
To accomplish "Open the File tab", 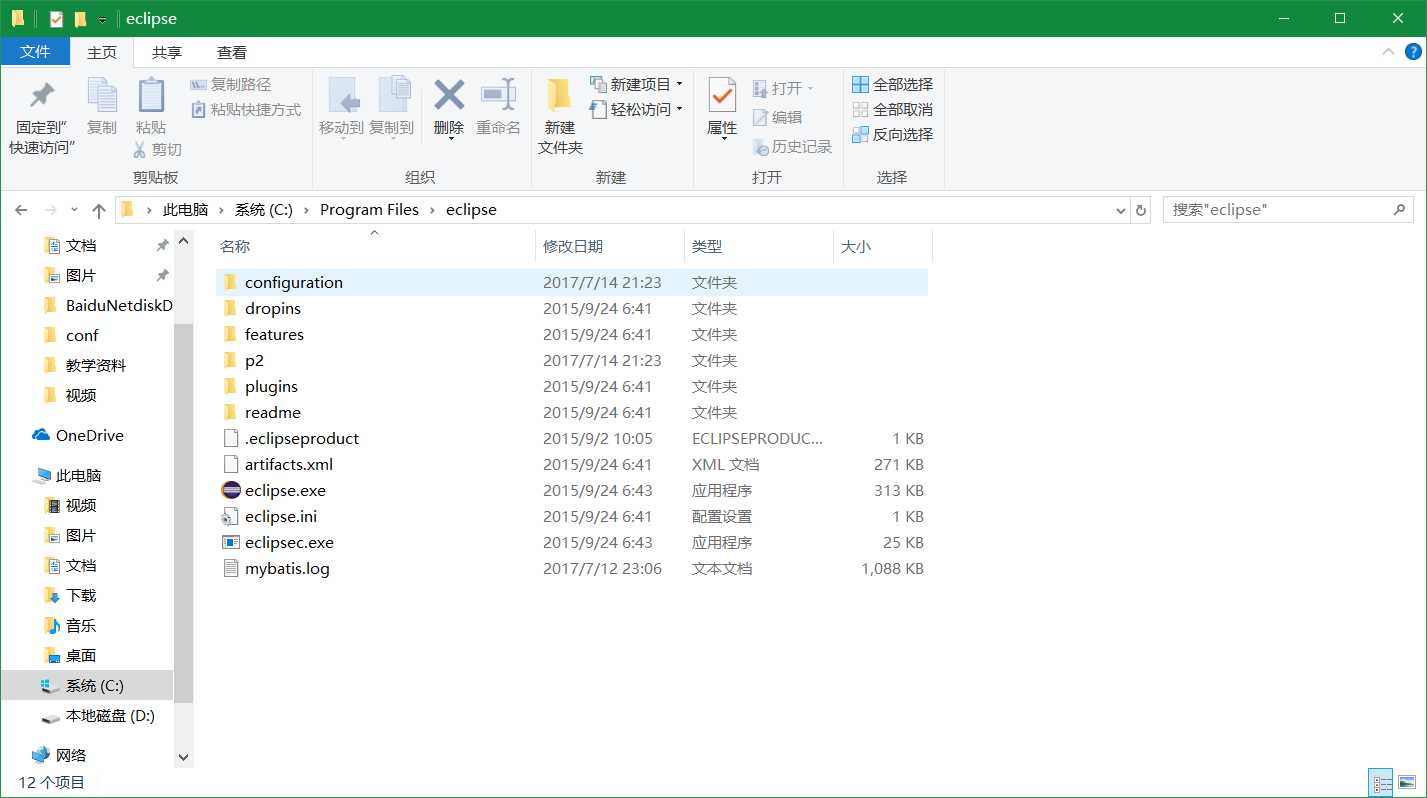I will pos(35,52).
